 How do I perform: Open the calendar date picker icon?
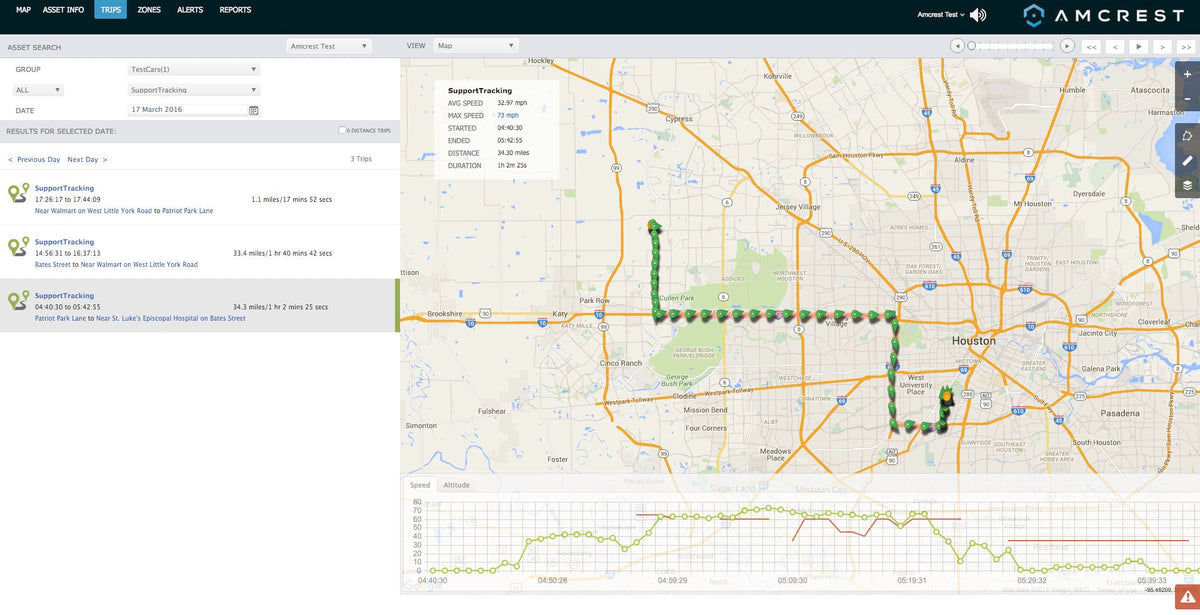254,111
